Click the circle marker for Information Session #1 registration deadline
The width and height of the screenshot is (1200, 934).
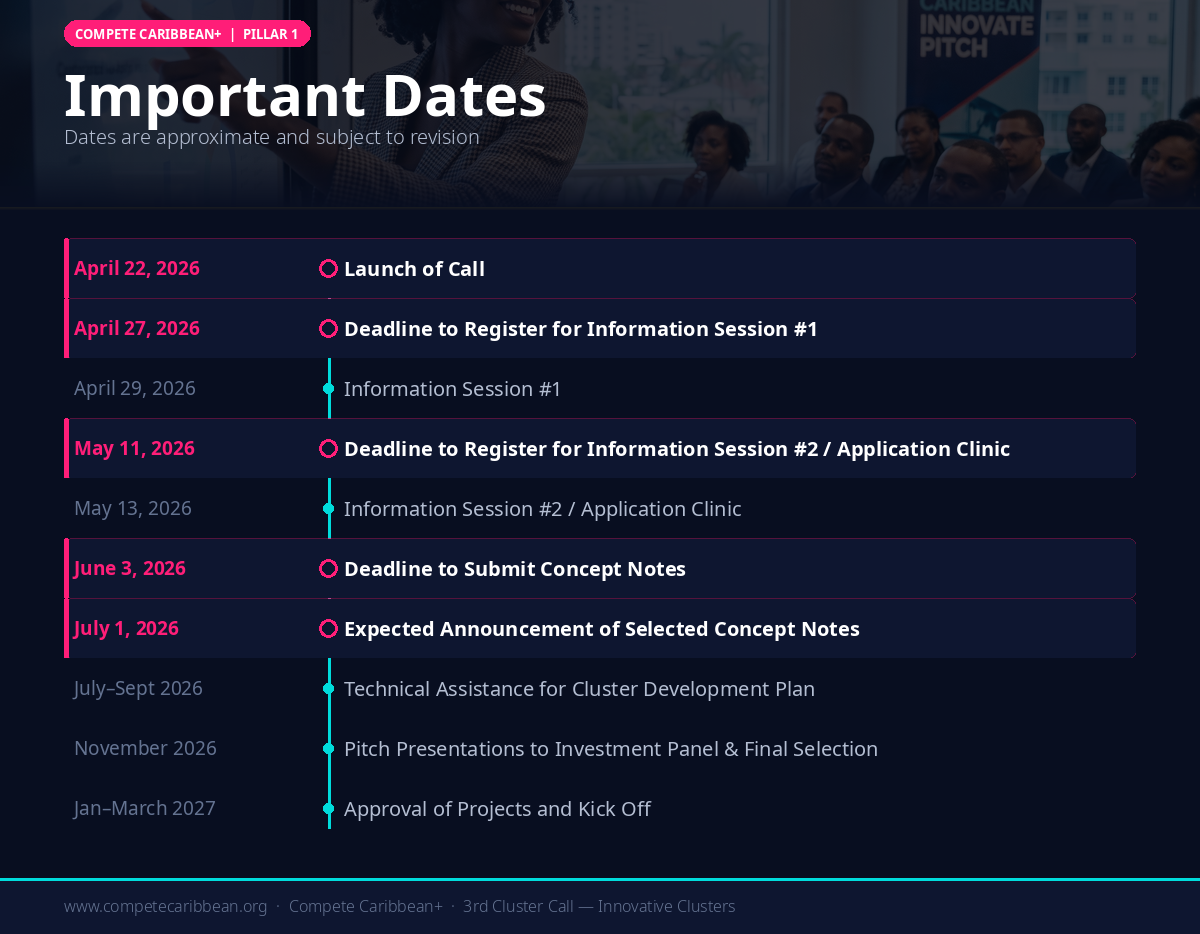(328, 328)
